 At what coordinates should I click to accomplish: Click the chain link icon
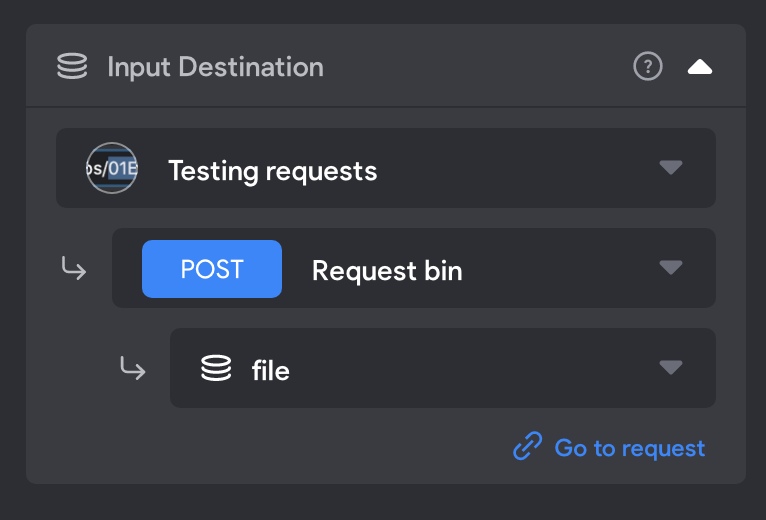[528, 446]
